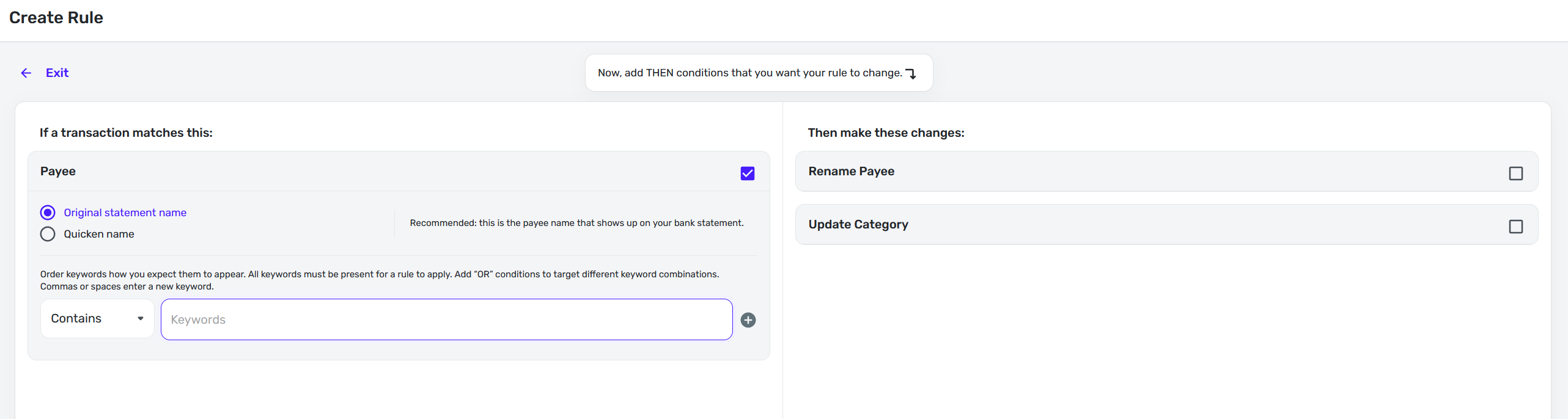Enable the Rename Payee checkbox

[1515, 173]
